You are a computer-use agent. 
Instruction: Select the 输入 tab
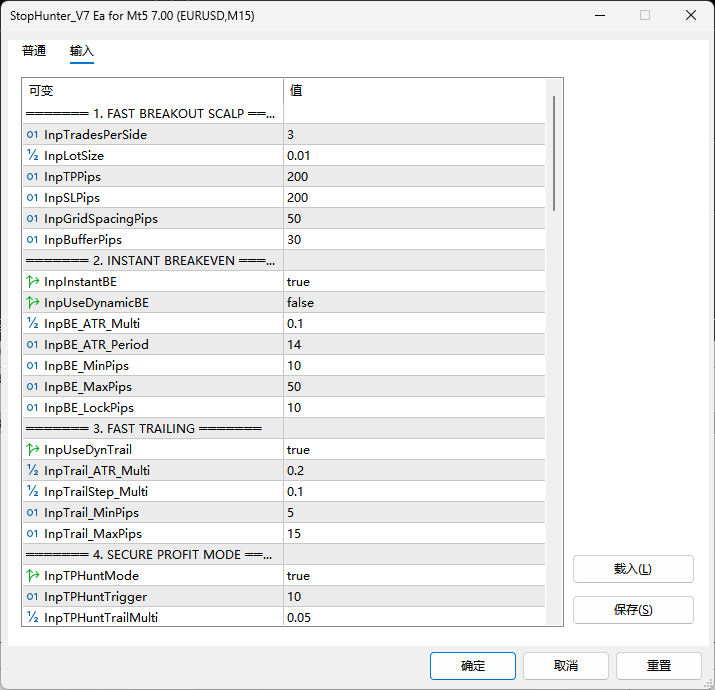point(82,51)
